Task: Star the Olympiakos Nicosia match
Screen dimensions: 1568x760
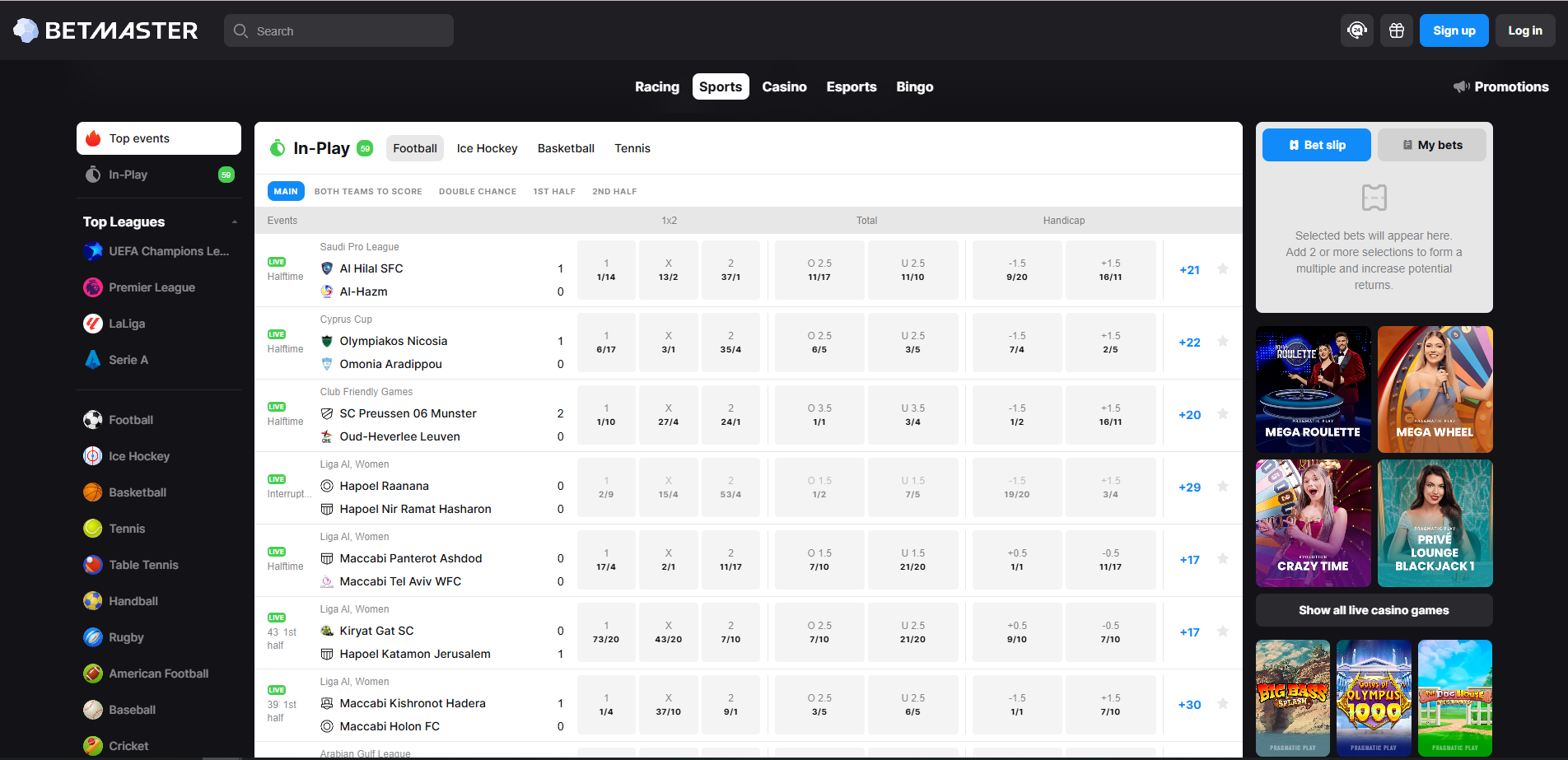Action: tap(1223, 342)
